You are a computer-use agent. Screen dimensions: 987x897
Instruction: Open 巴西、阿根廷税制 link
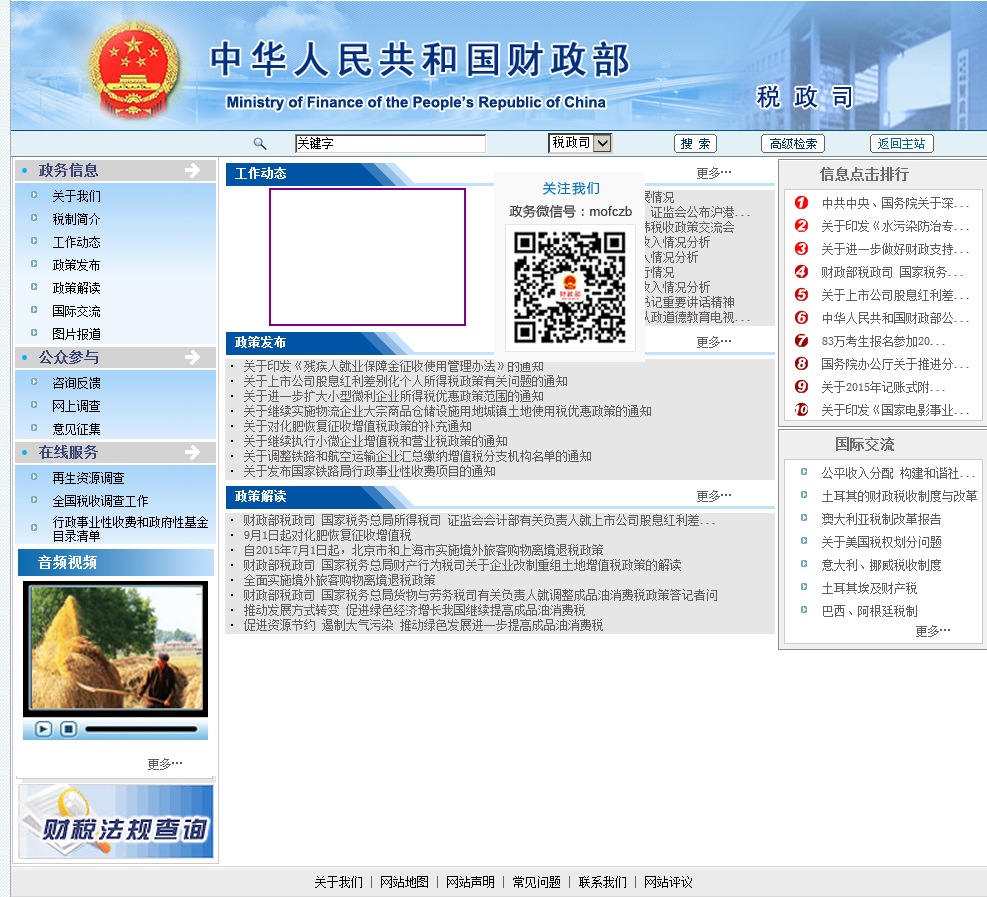point(869,611)
